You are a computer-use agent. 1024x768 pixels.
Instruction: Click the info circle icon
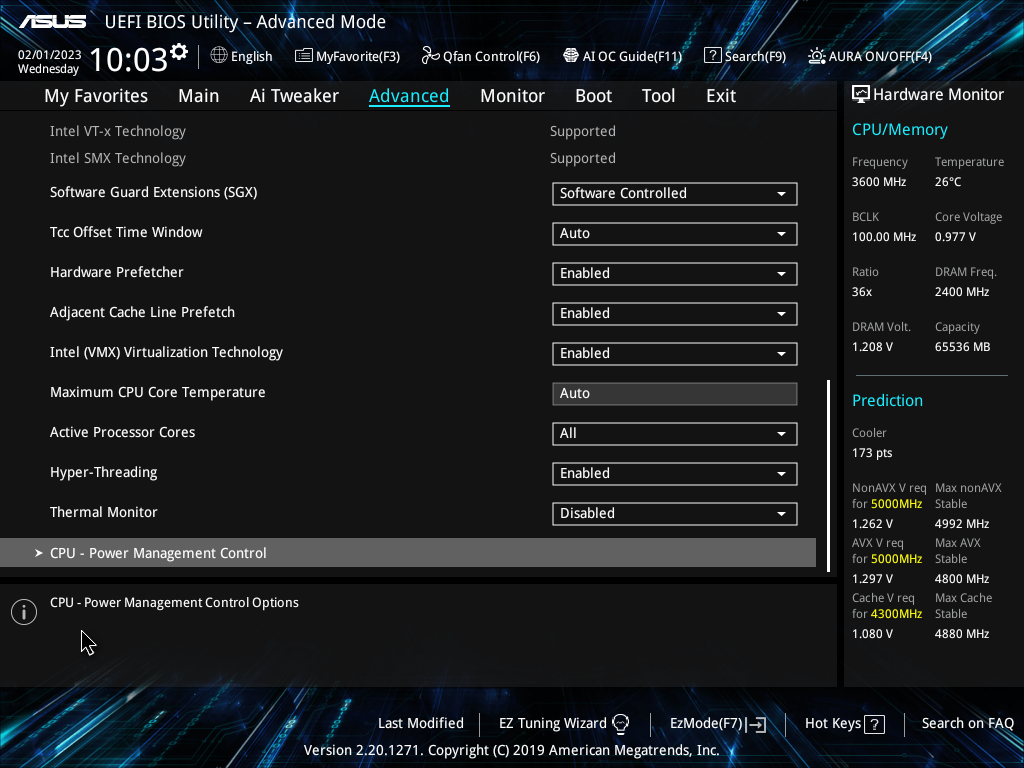tap(24, 612)
